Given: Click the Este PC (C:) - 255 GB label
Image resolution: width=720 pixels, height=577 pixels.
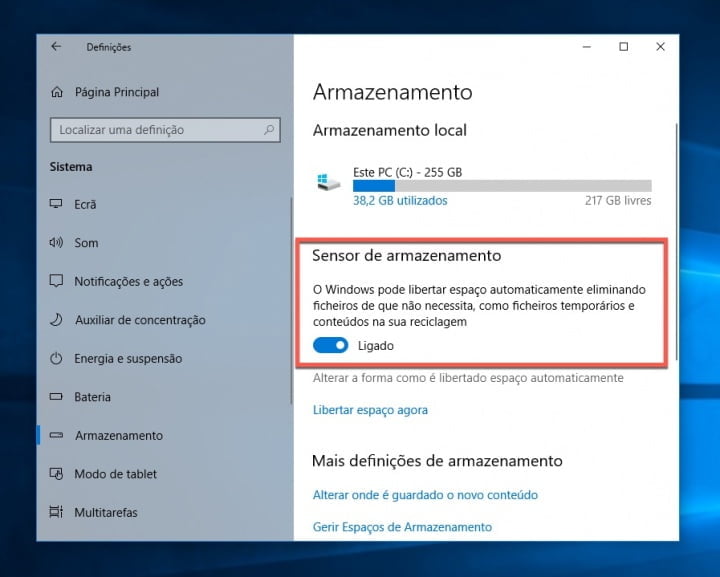Looking at the screenshot, I should pos(407,172).
